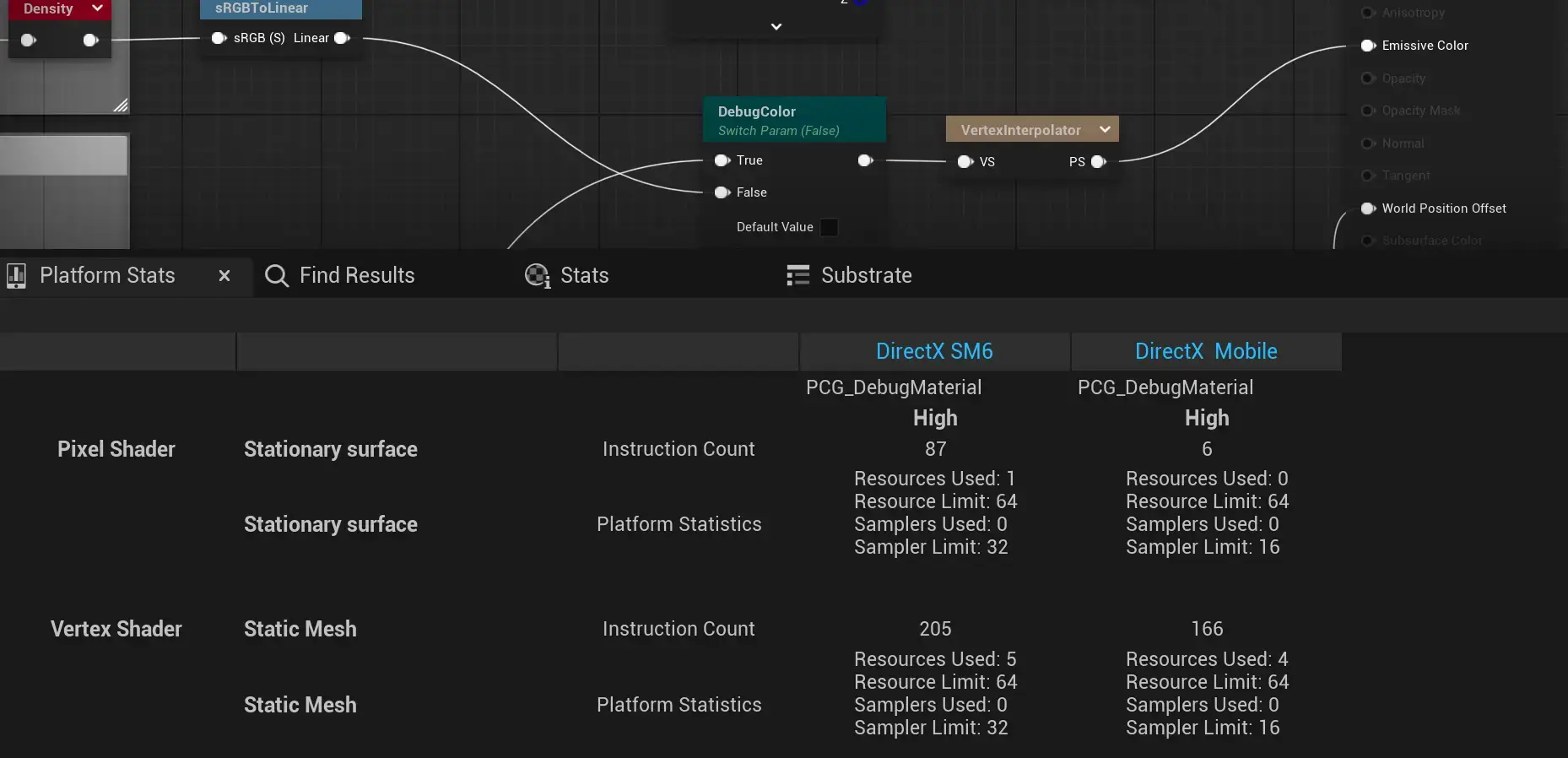Image resolution: width=1568 pixels, height=758 pixels.
Task: Click the World Position Offset input pin
Action: pos(1368,208)
